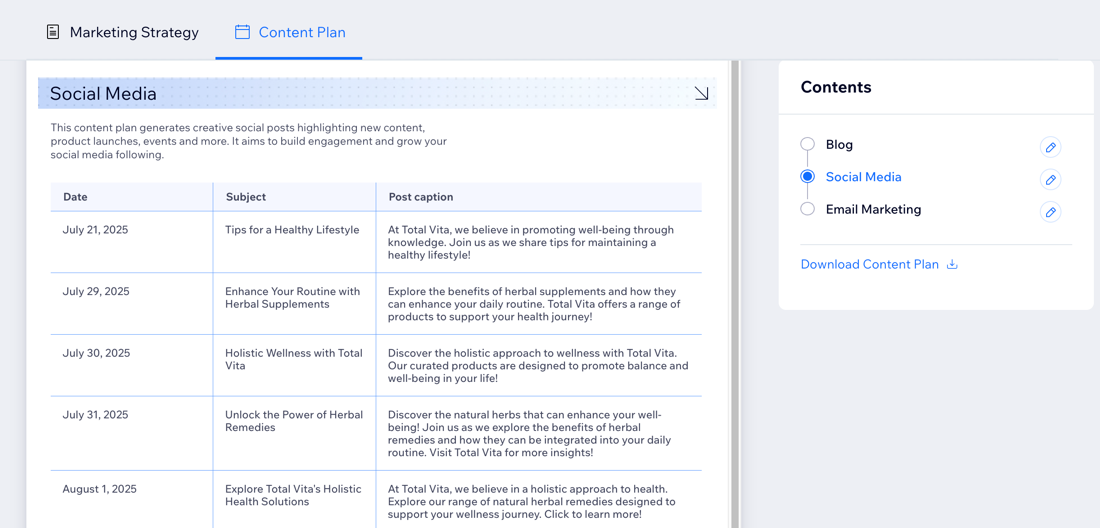Click the July 30 post caption text
Image resolution: width=1100 pixels, height=528 pixels.
click(538, 365)
